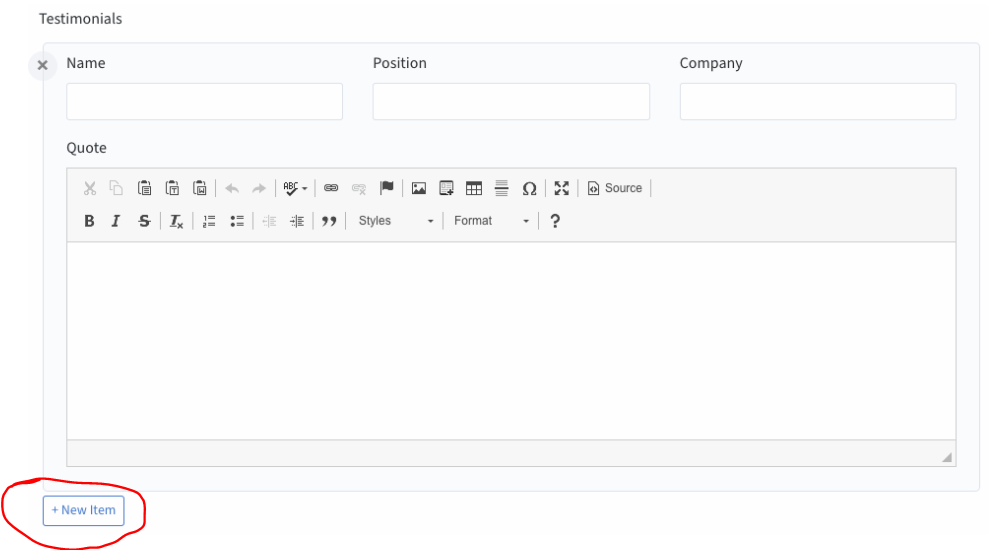Insert a bulleted list
This screenshot has width=989, height=550.
click(x=237, y=221)
